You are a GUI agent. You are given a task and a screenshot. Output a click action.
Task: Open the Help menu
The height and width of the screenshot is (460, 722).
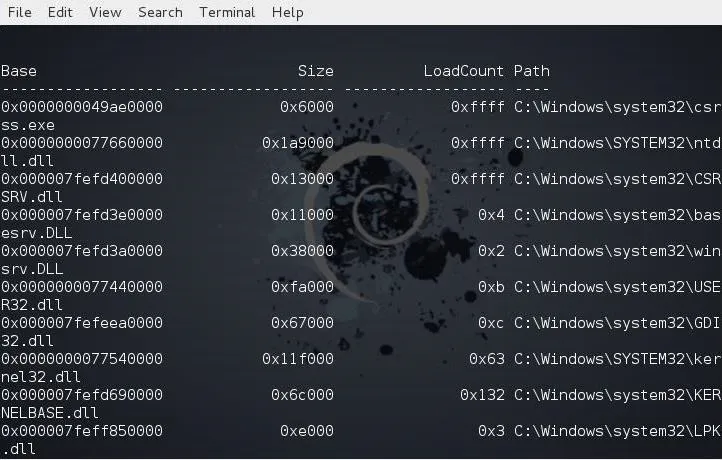(288, 12)
